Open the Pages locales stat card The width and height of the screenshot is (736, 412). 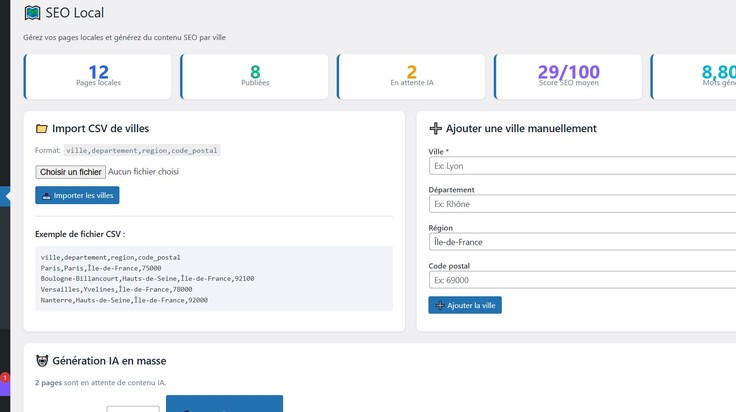tap(98, 76)
